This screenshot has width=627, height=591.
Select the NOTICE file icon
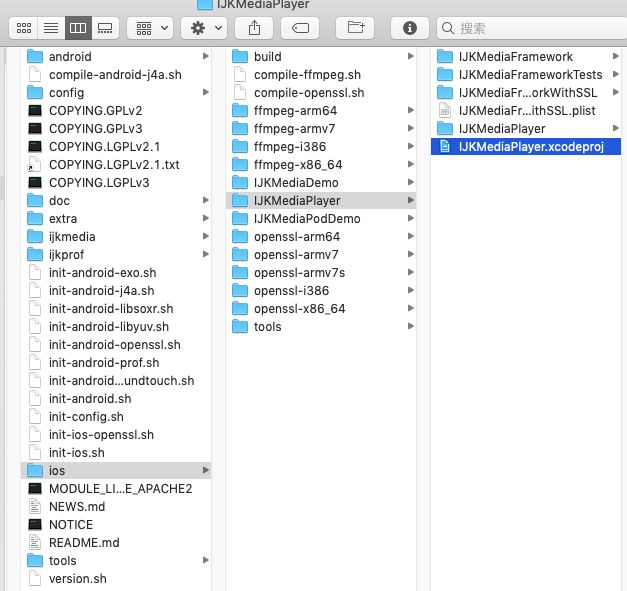tap(35, 524)
